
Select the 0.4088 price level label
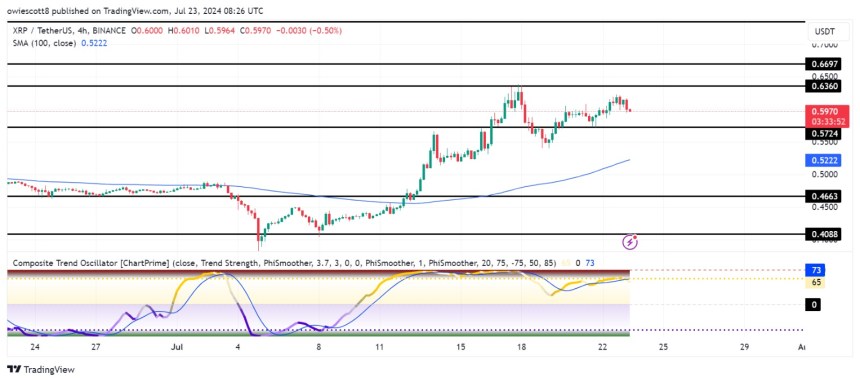824,235
